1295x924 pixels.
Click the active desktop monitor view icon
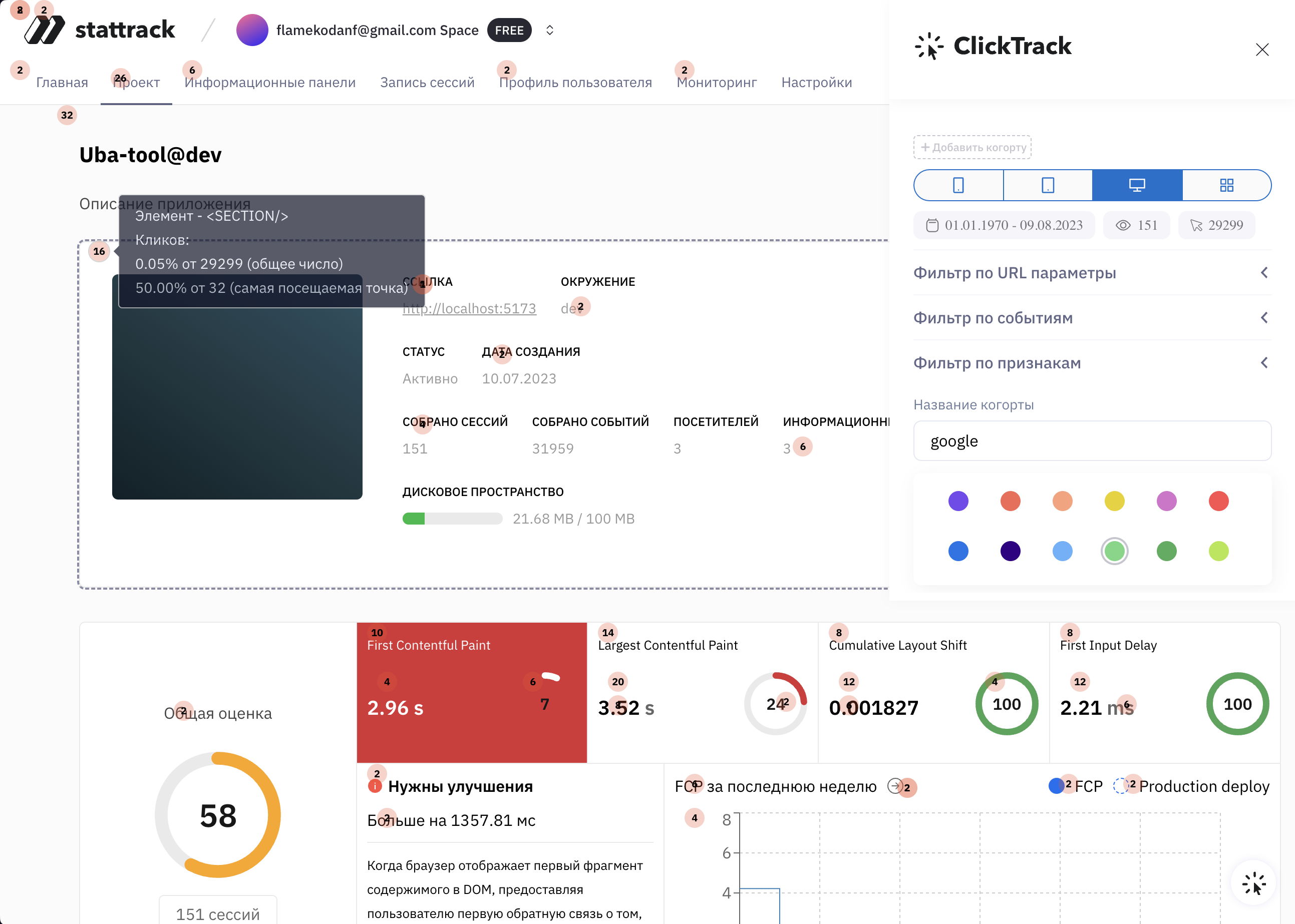tap(1137, 184)
